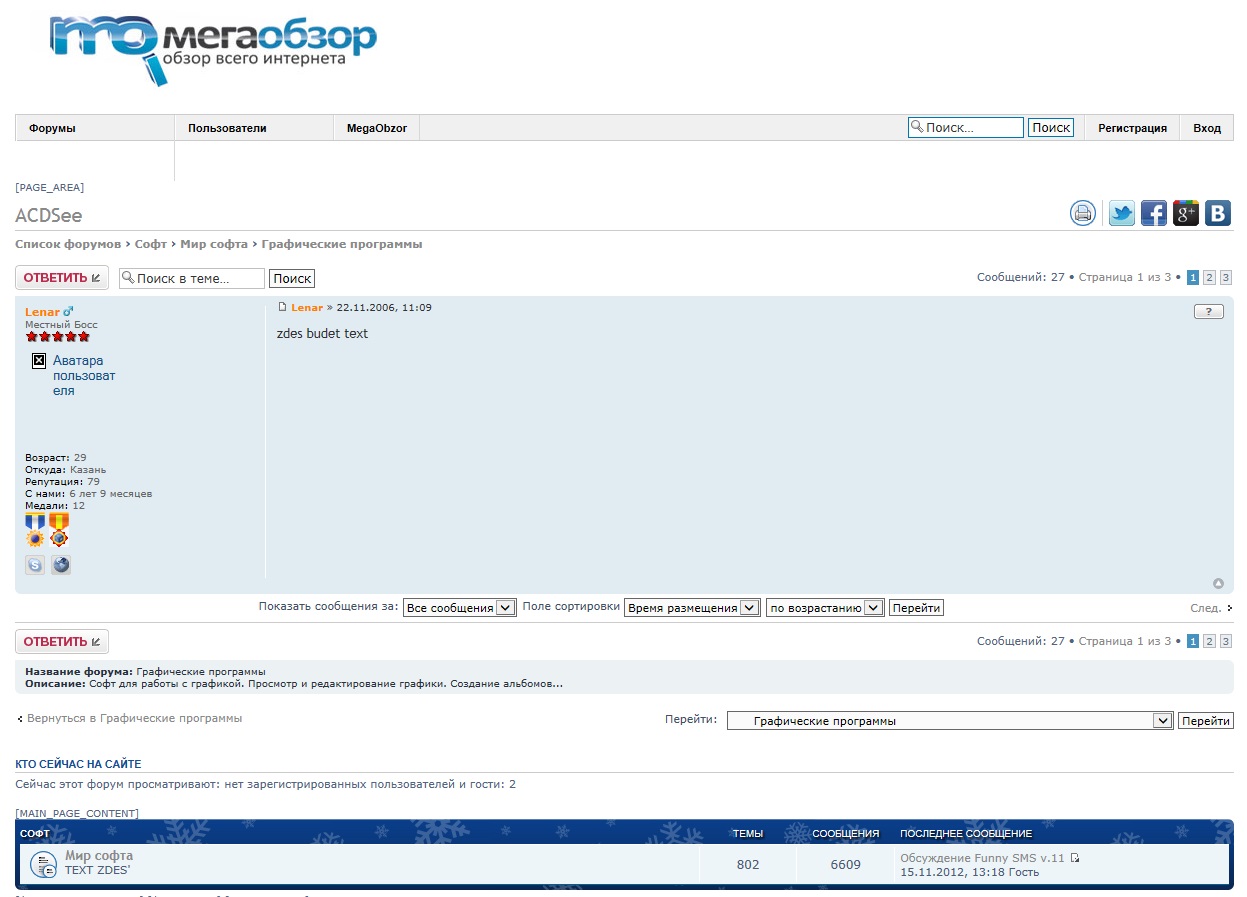Open the Мир софта forum link

point(99,856)
